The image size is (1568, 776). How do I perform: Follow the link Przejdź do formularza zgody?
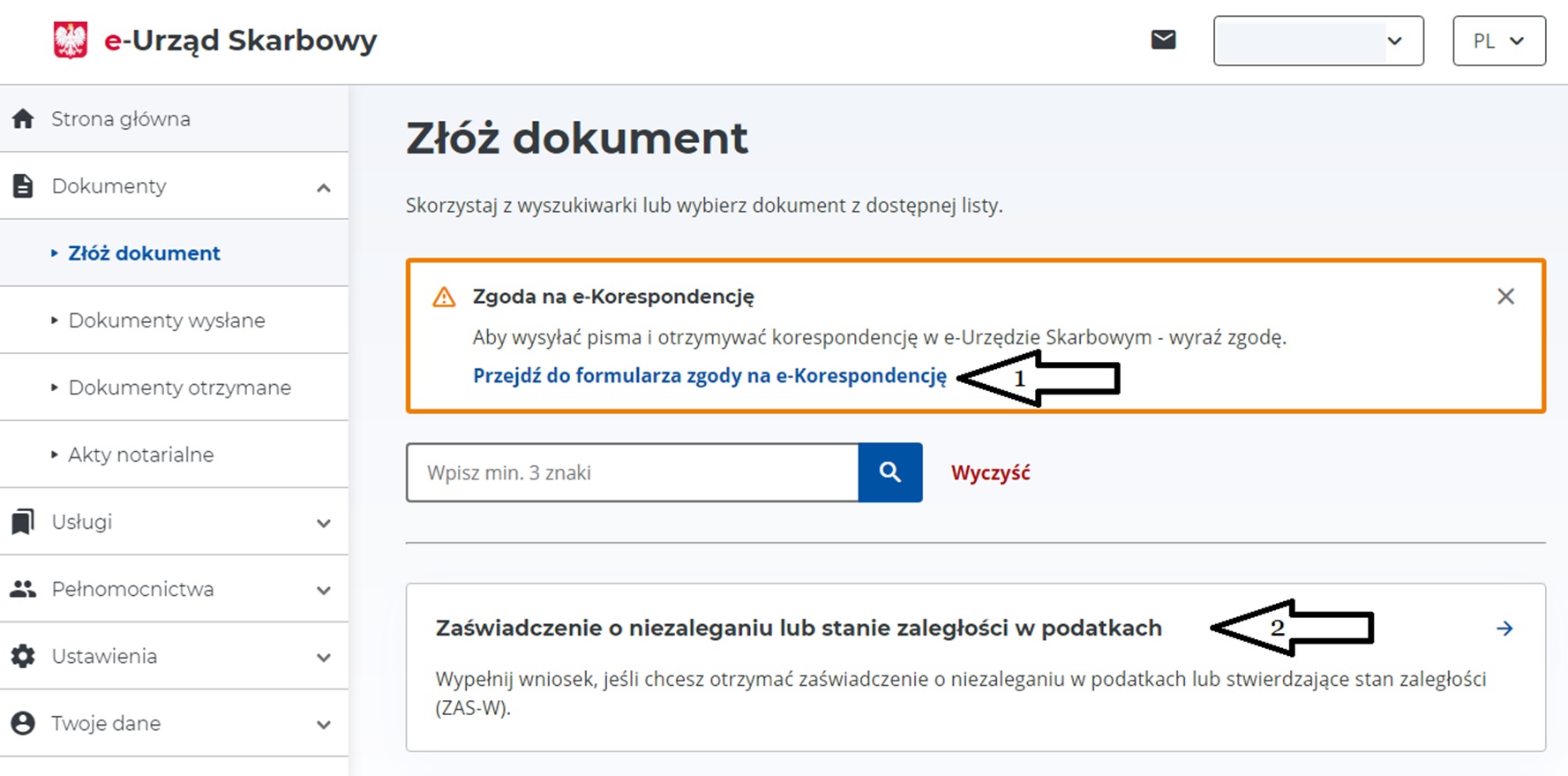709,376
